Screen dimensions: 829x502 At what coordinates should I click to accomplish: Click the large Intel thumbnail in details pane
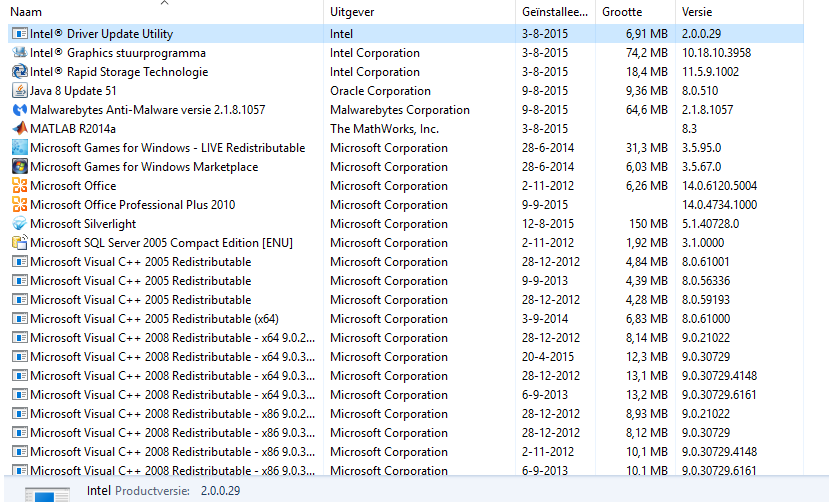point(48,495)
